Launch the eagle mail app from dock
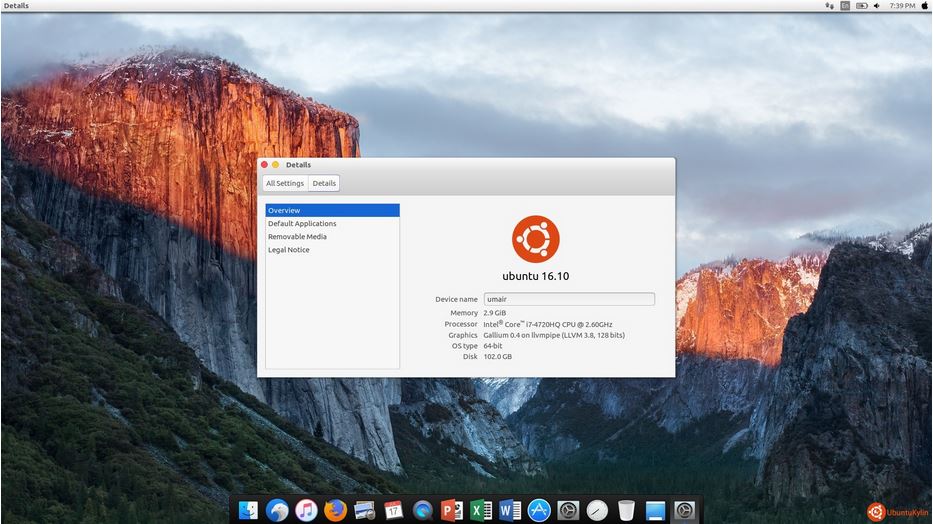This screenshot has width=933, height=524. tap(277, 510)
